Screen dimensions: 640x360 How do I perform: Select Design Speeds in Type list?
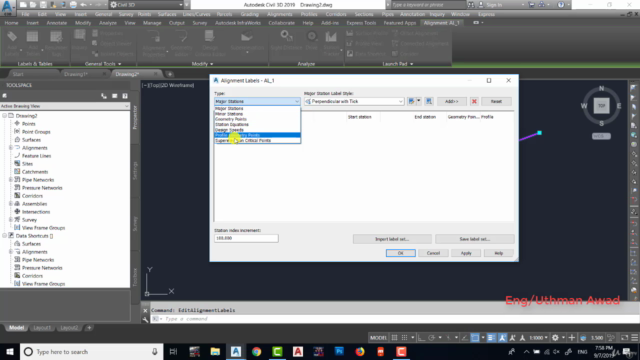tap(257, 130)
